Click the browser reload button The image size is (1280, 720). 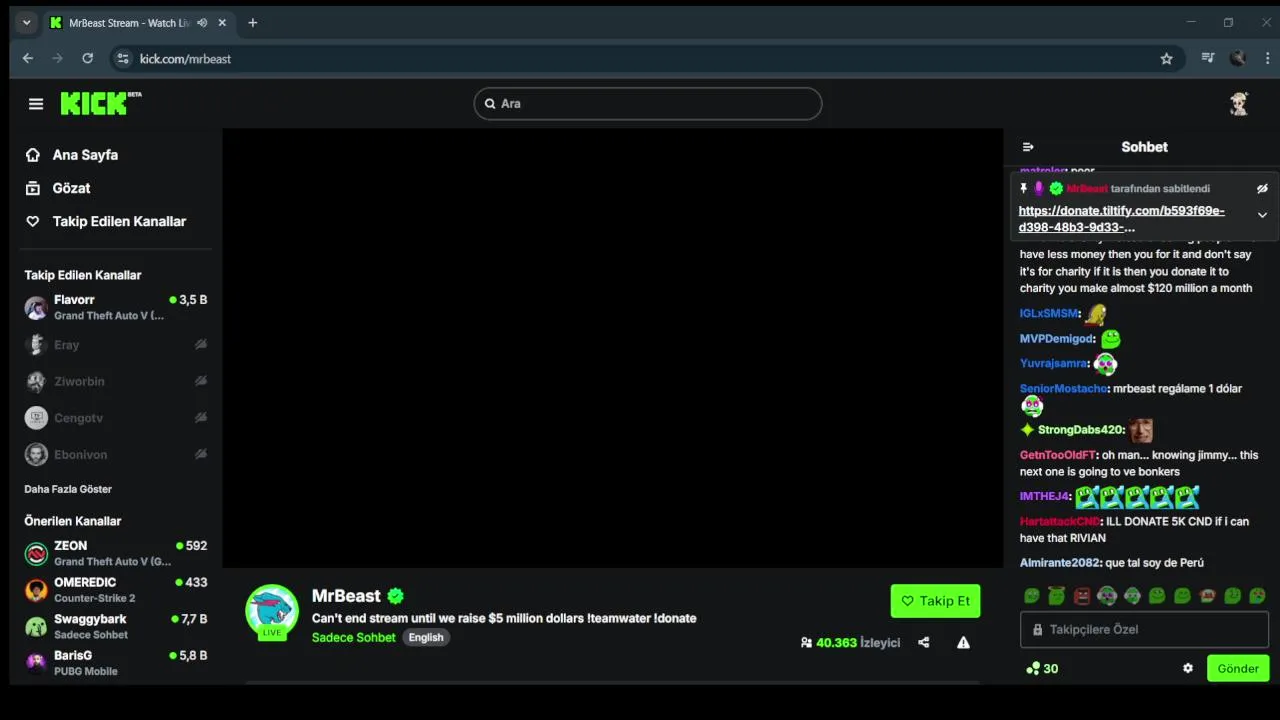click(x=87, y=59)
